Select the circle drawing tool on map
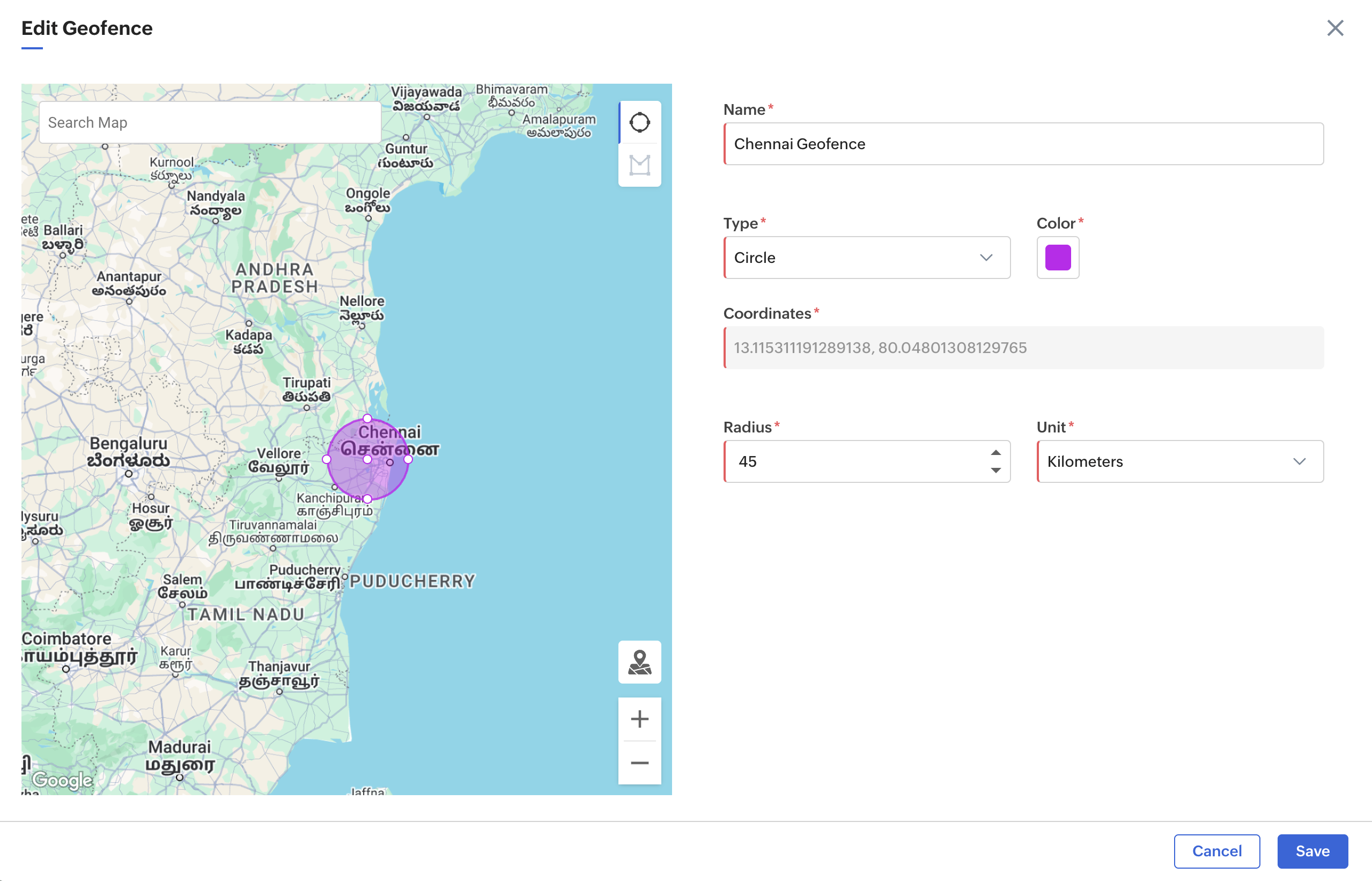Viewport: 1372px width, 881px height. tap(639, 122)
